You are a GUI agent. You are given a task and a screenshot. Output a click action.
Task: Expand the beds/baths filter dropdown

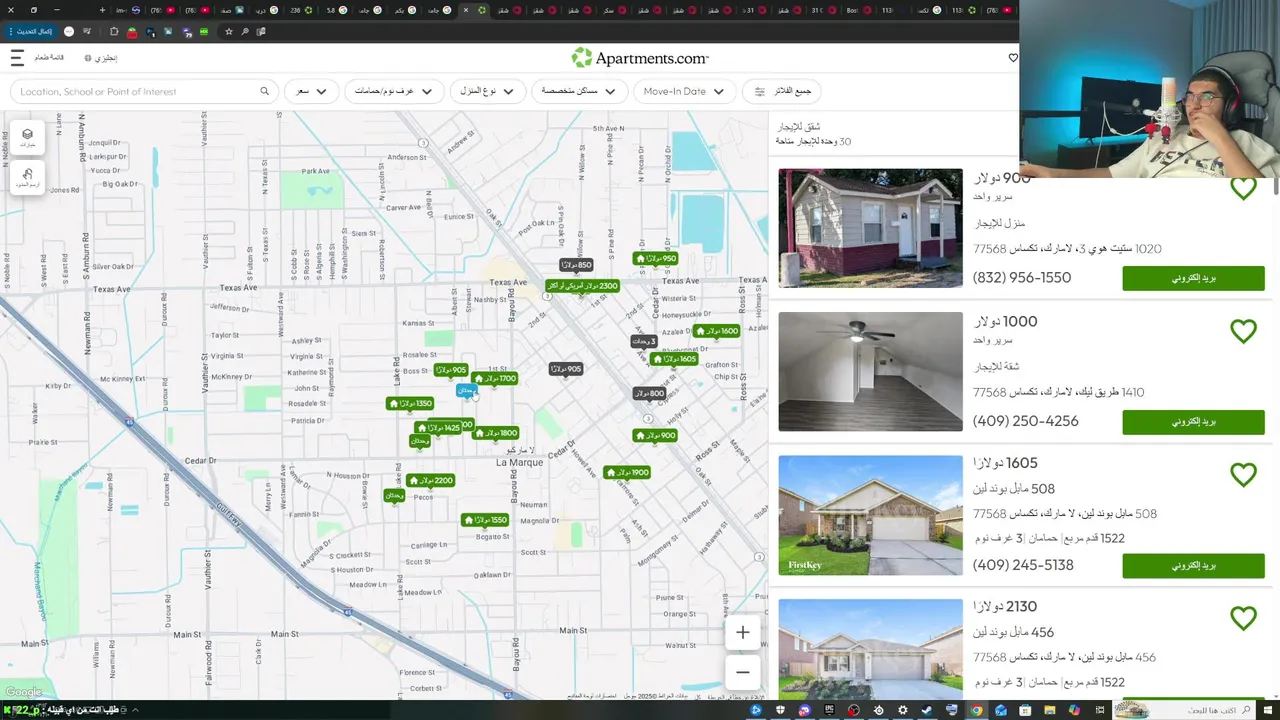pyautogui.click(x=394, y=91)
